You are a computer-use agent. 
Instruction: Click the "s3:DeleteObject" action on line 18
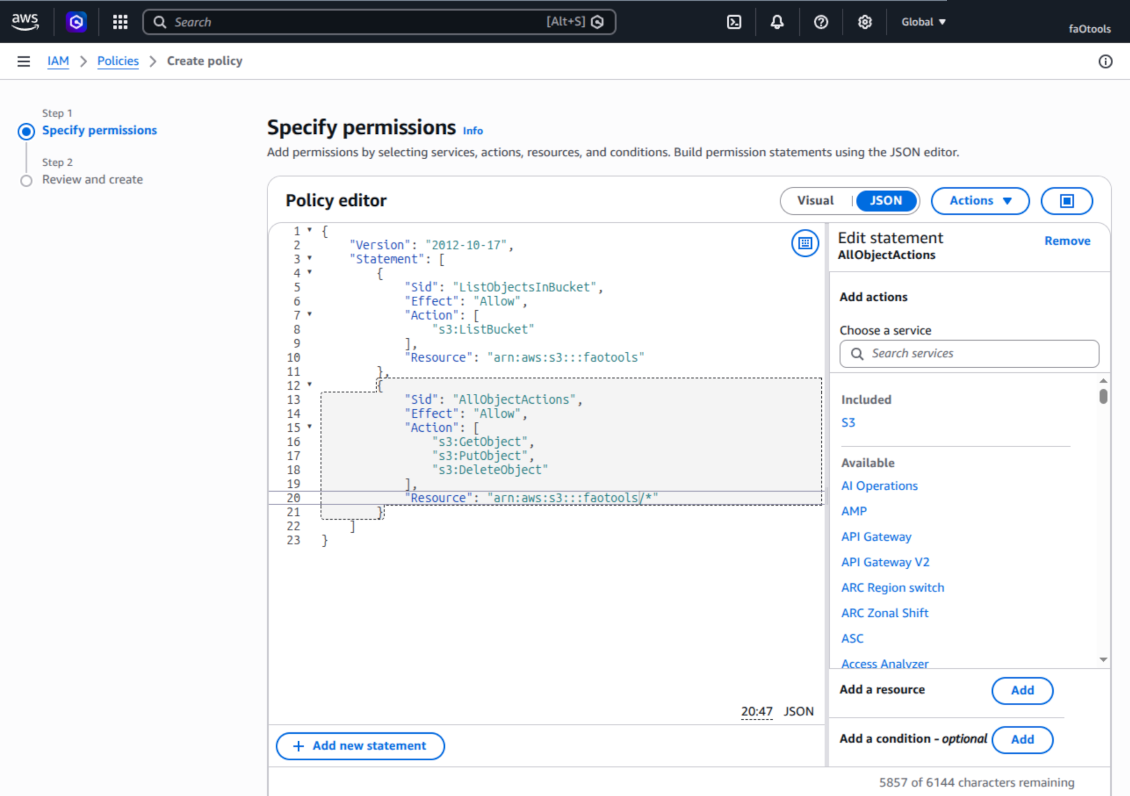point(490,470)
